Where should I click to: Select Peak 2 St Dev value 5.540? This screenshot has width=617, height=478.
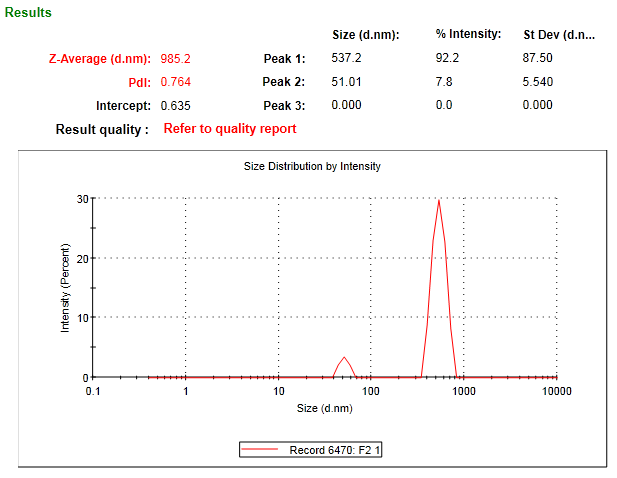pyautogui.click(x=537, y=82)
